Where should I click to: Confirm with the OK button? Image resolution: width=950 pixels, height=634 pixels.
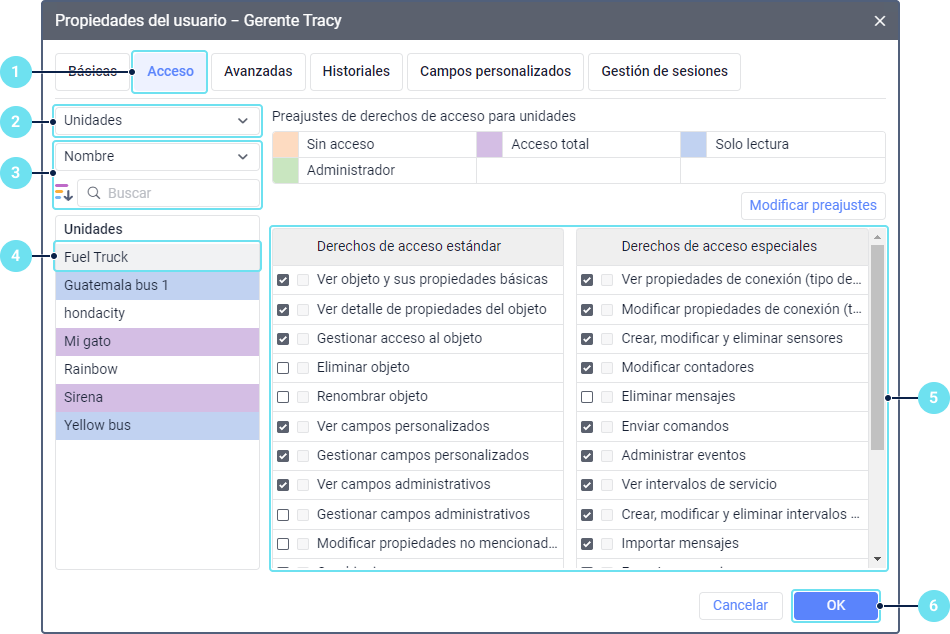(836, 605)
